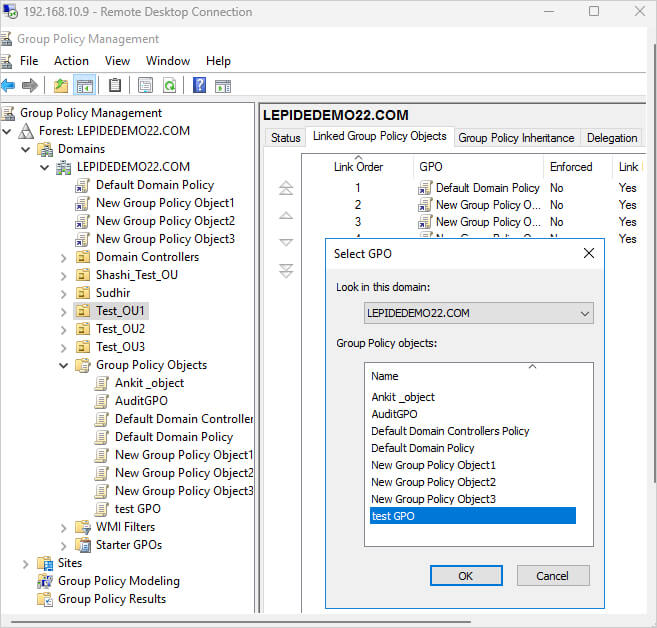Image resolution: width=657 pixels, height=628 pixels.
Task: Click the Sites folder icon
Action: [45, 563]
